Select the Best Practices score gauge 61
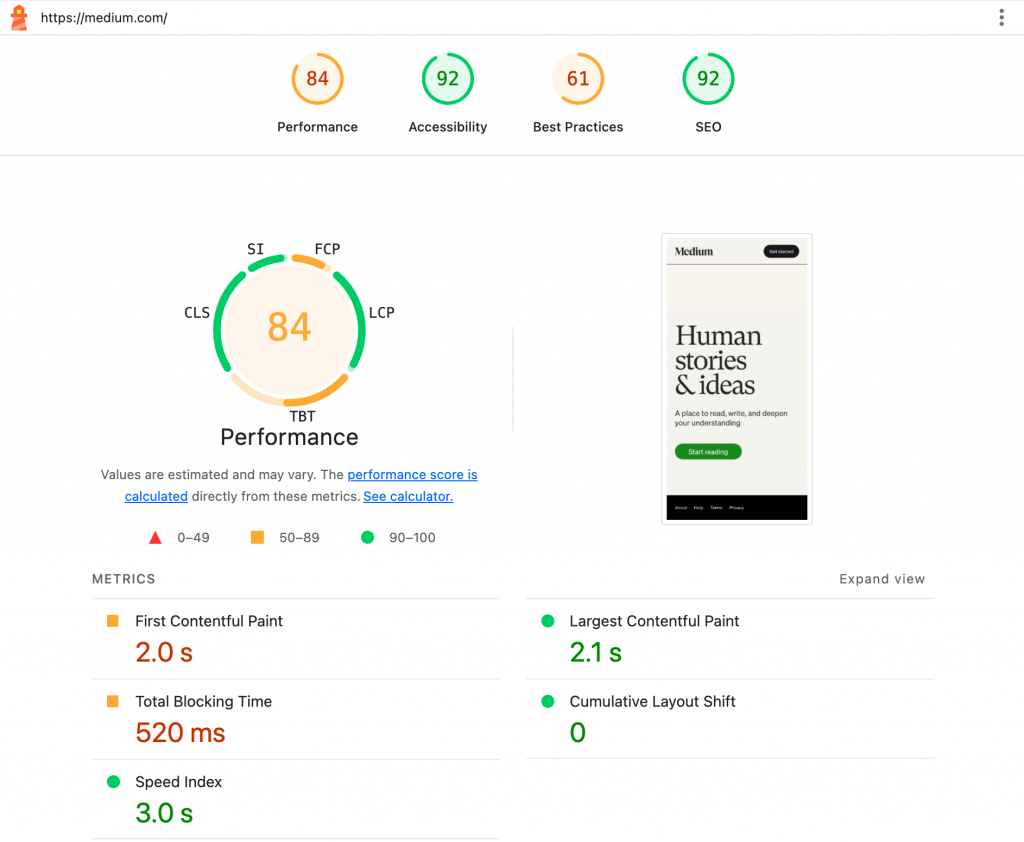The image size is (1024, 842). (578, 79)
